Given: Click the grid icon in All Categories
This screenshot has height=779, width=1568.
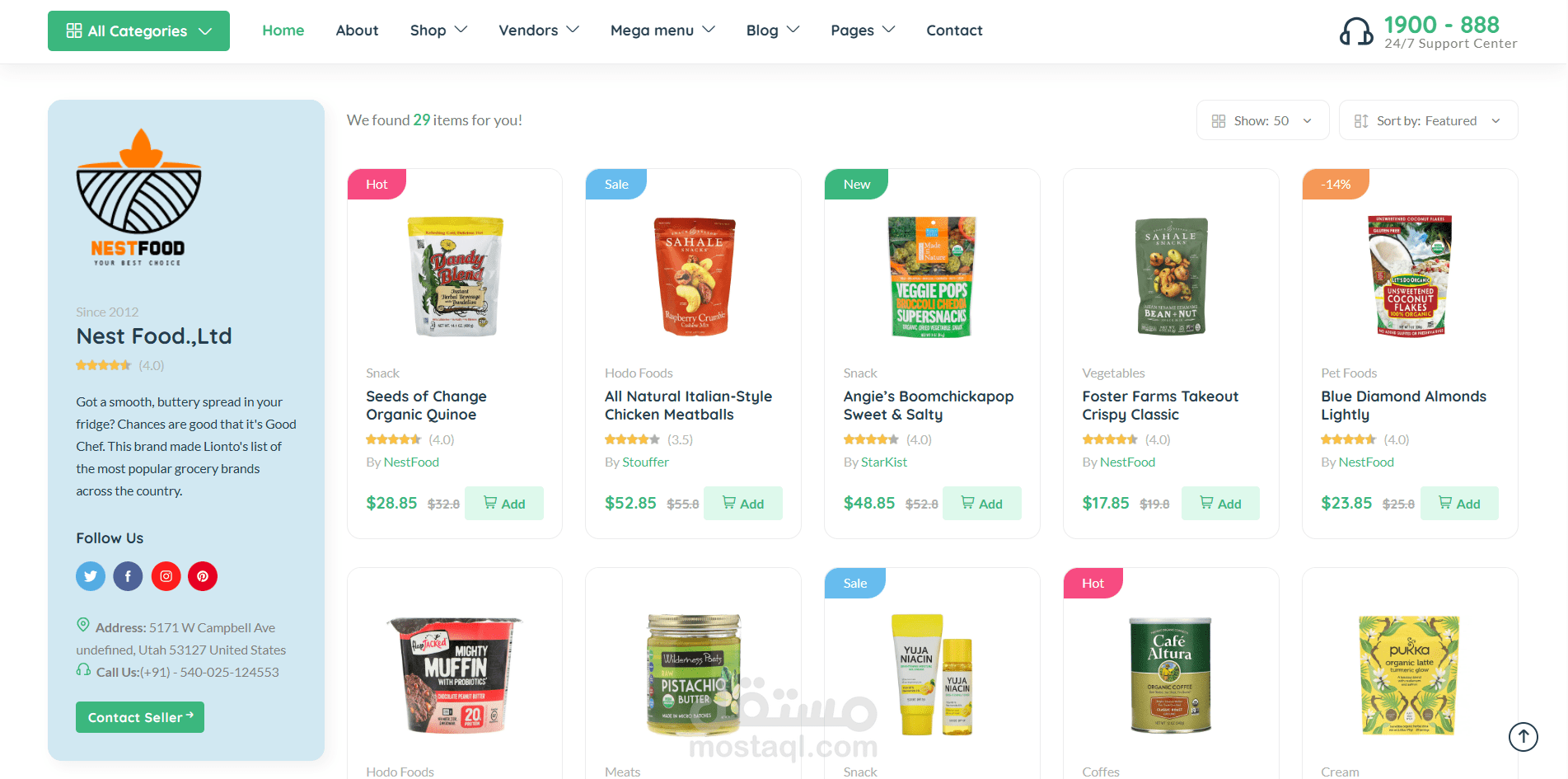Looking at the screenshot, I should pyautogui.click(x=74, y=31).
